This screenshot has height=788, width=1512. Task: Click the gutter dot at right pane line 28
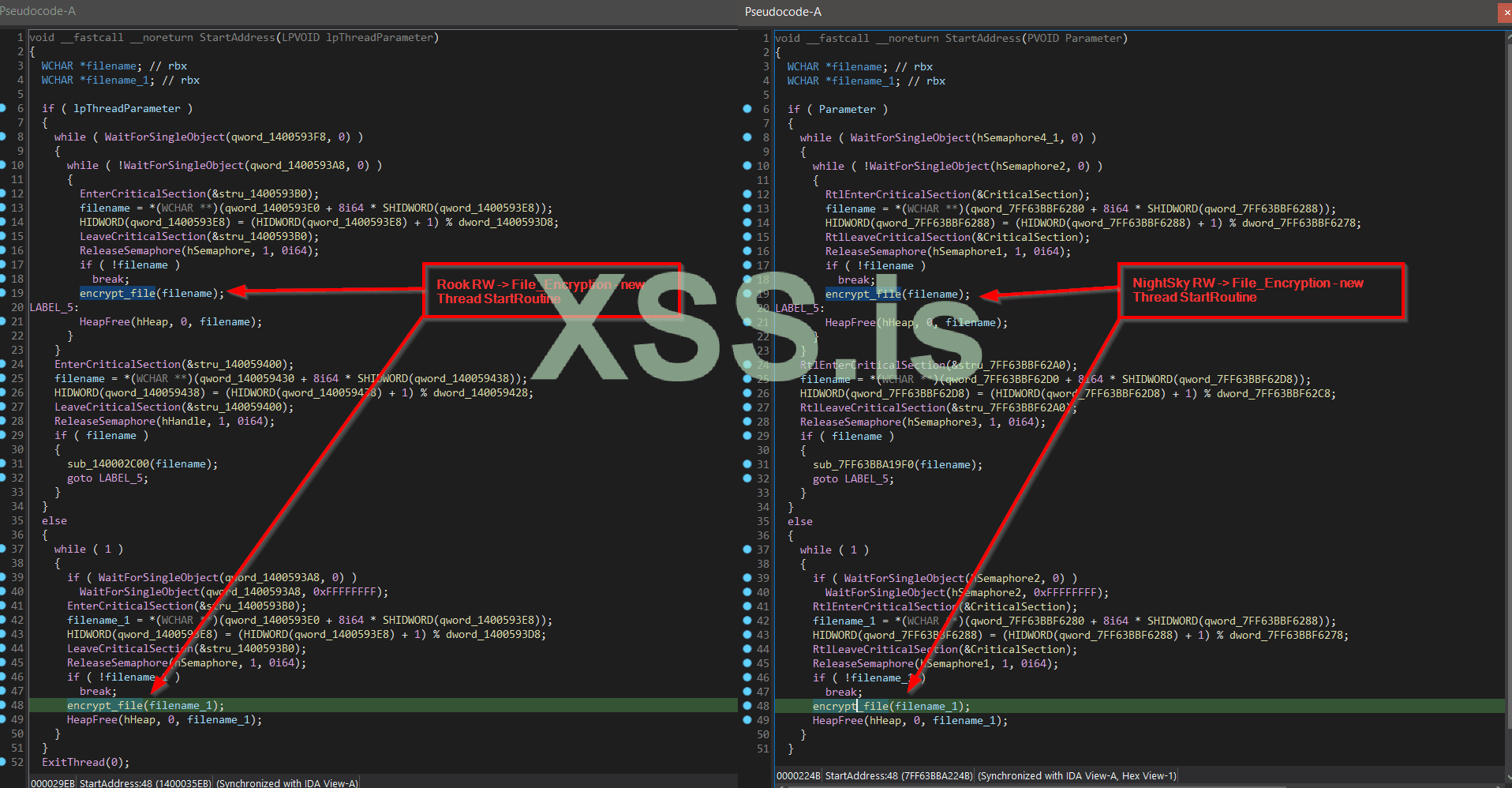[747, 422]
